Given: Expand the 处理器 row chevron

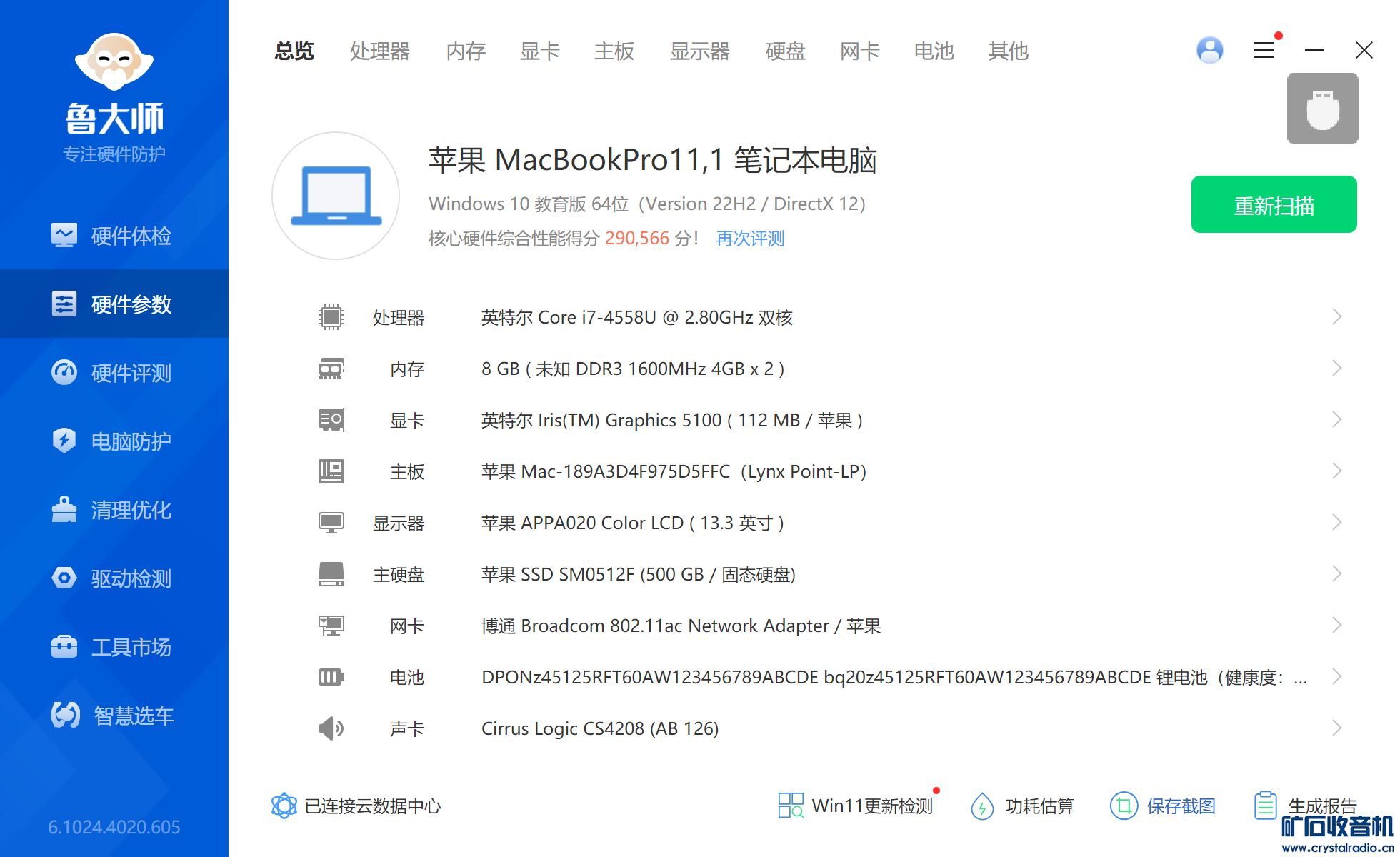Looking at the screenshot, I should 1336,317.
